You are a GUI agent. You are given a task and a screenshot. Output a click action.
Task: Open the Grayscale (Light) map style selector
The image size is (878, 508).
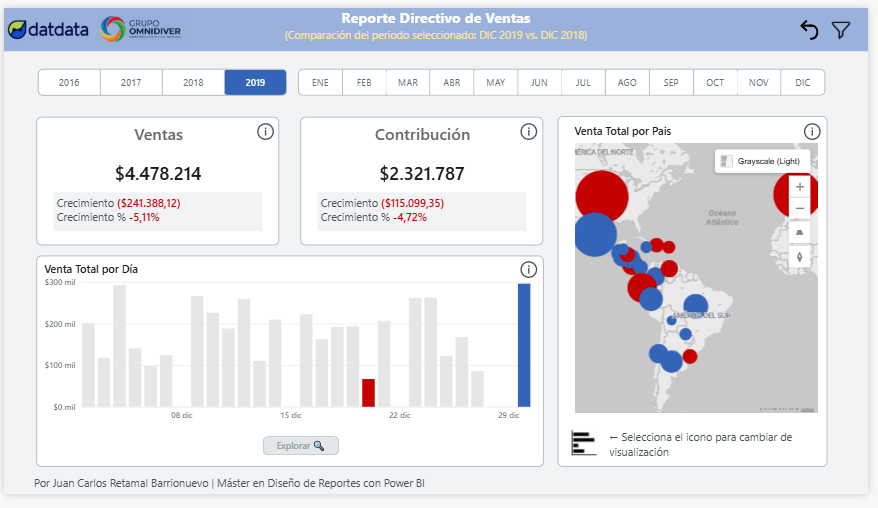pyautogui.click(x=762, y=161)
